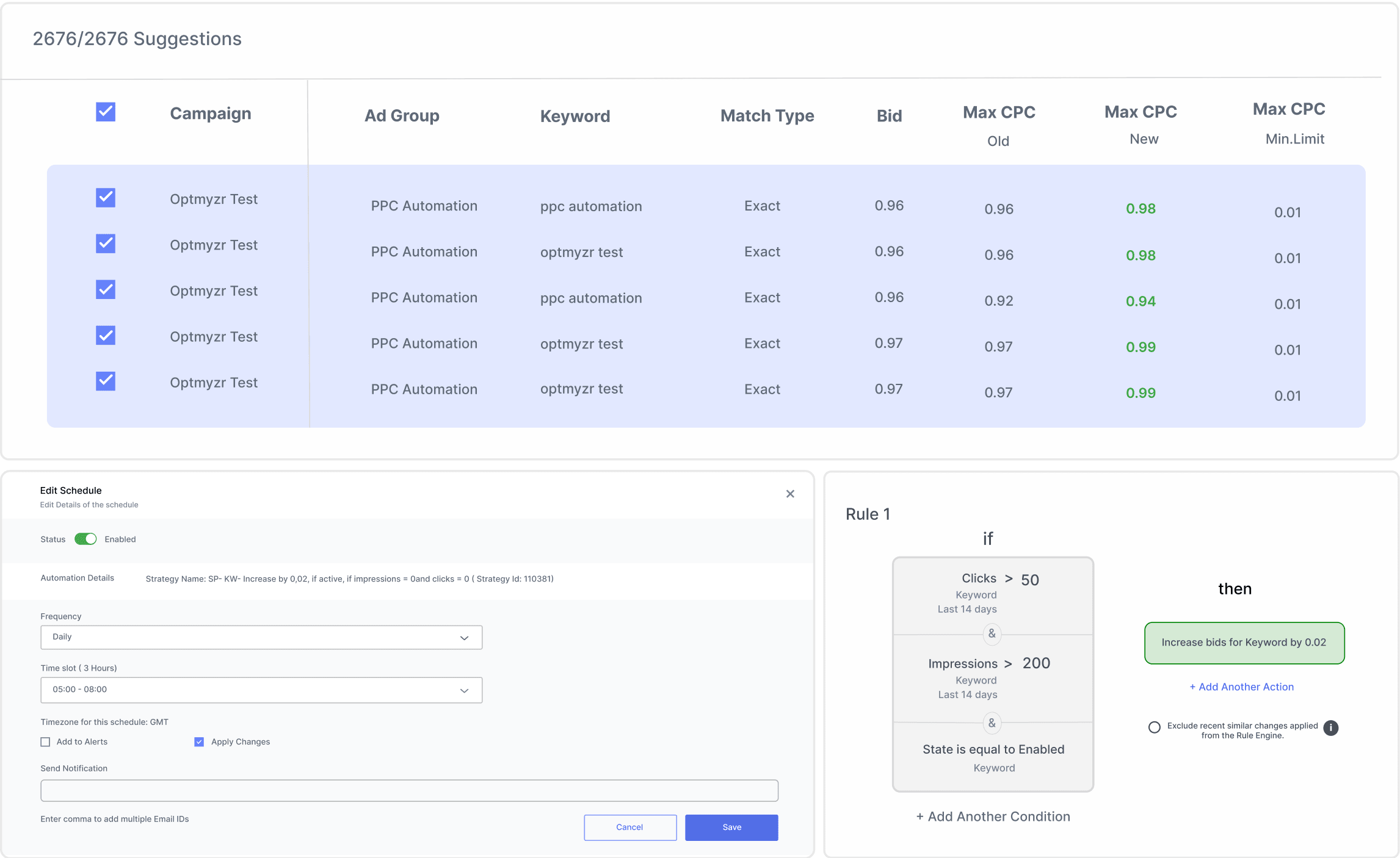
Task: Click Add Another Action link
Action: [x=1241, y=687]
